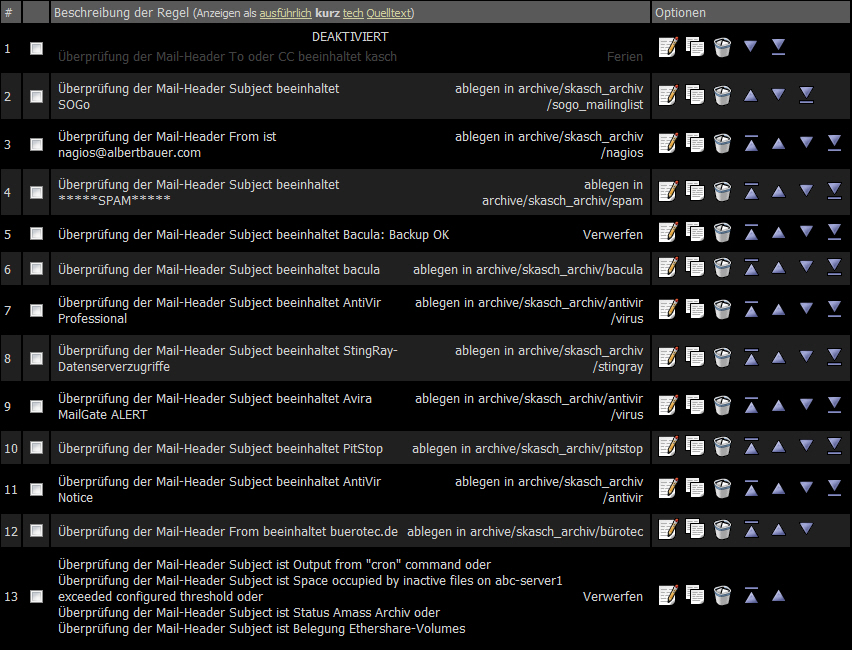This screenshot has width=852, height=650.
Task: Copy rule 12 buerotec.de rule
Action: [695, 529]
